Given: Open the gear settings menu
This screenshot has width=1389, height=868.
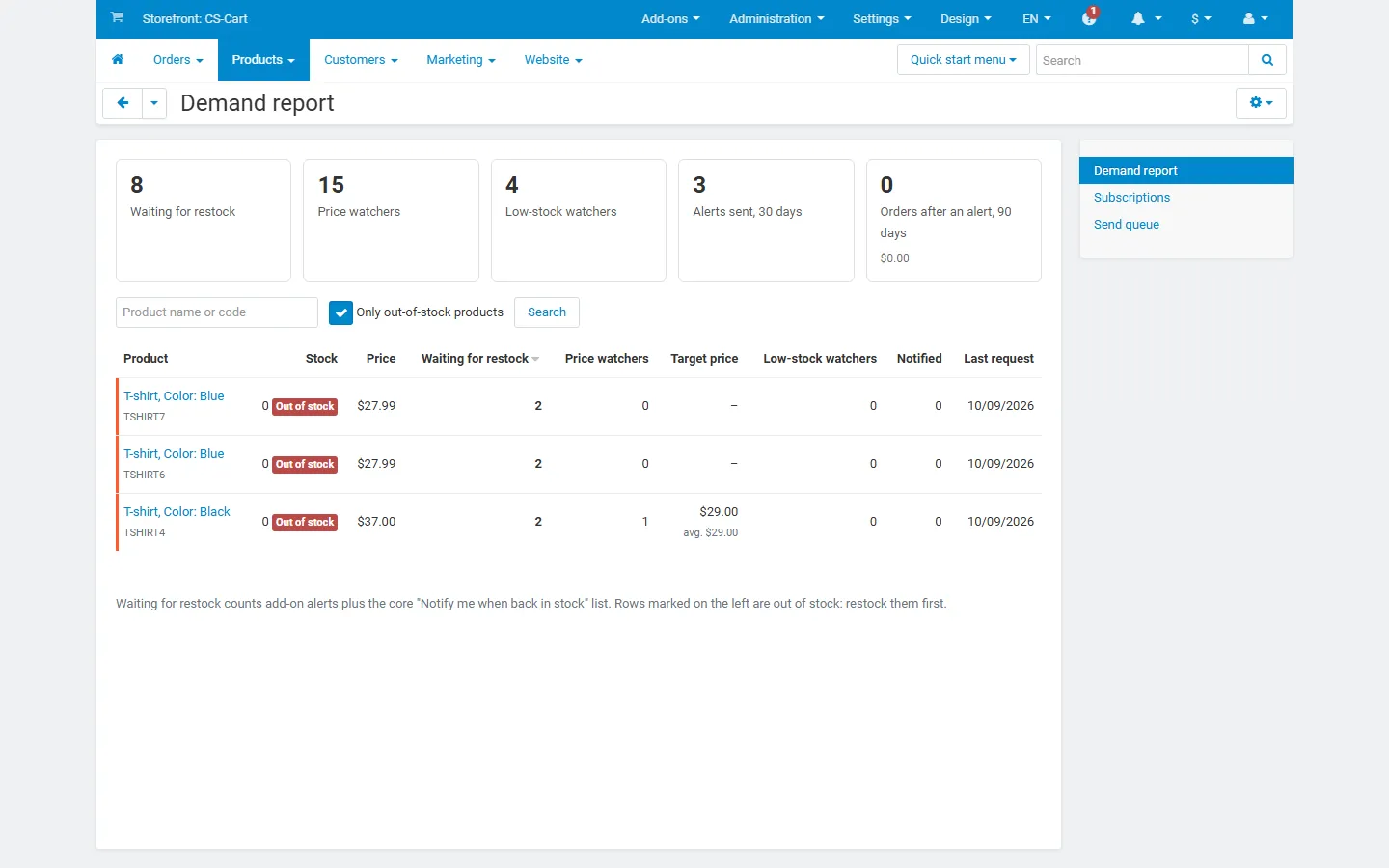Looking at the screenshot, I should click(1261, 103).
